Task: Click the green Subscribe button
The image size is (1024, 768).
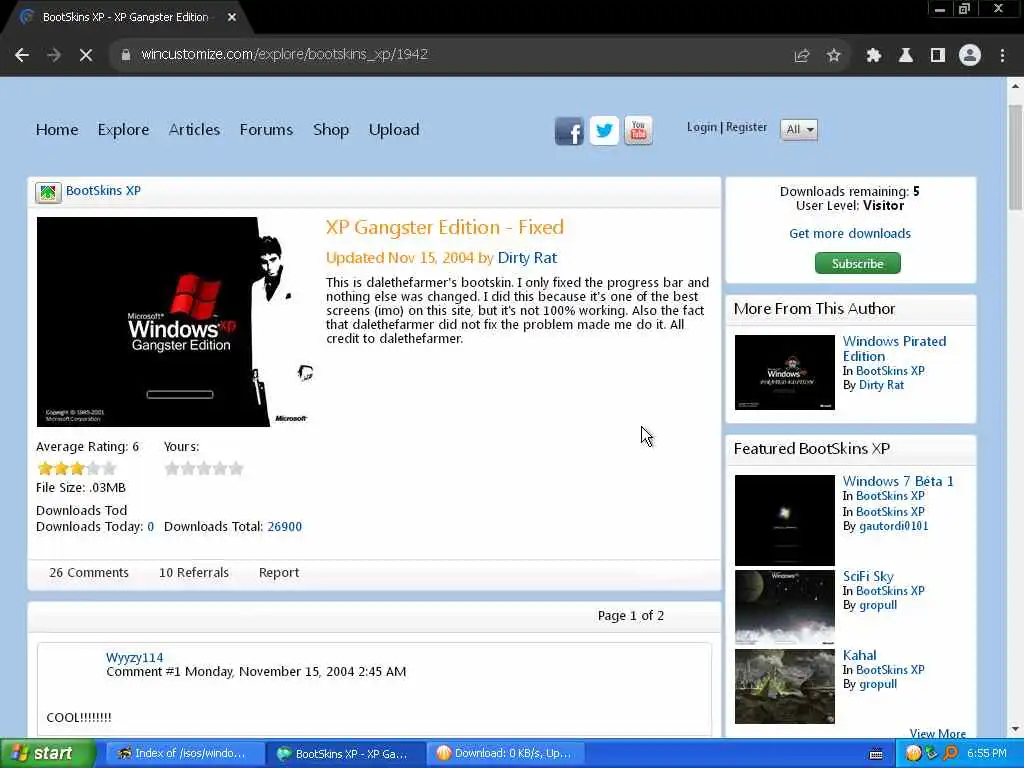Action: 857,263
